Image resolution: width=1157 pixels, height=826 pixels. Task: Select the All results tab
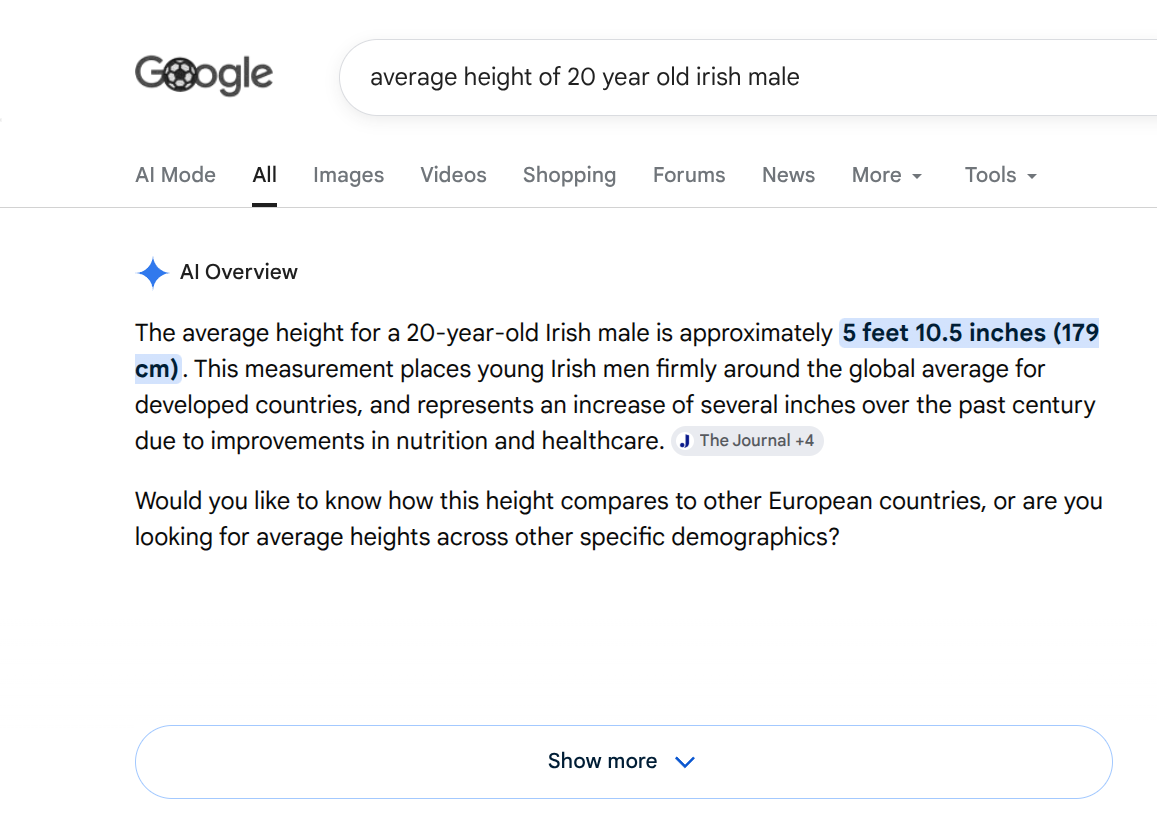tap(264, 175)
